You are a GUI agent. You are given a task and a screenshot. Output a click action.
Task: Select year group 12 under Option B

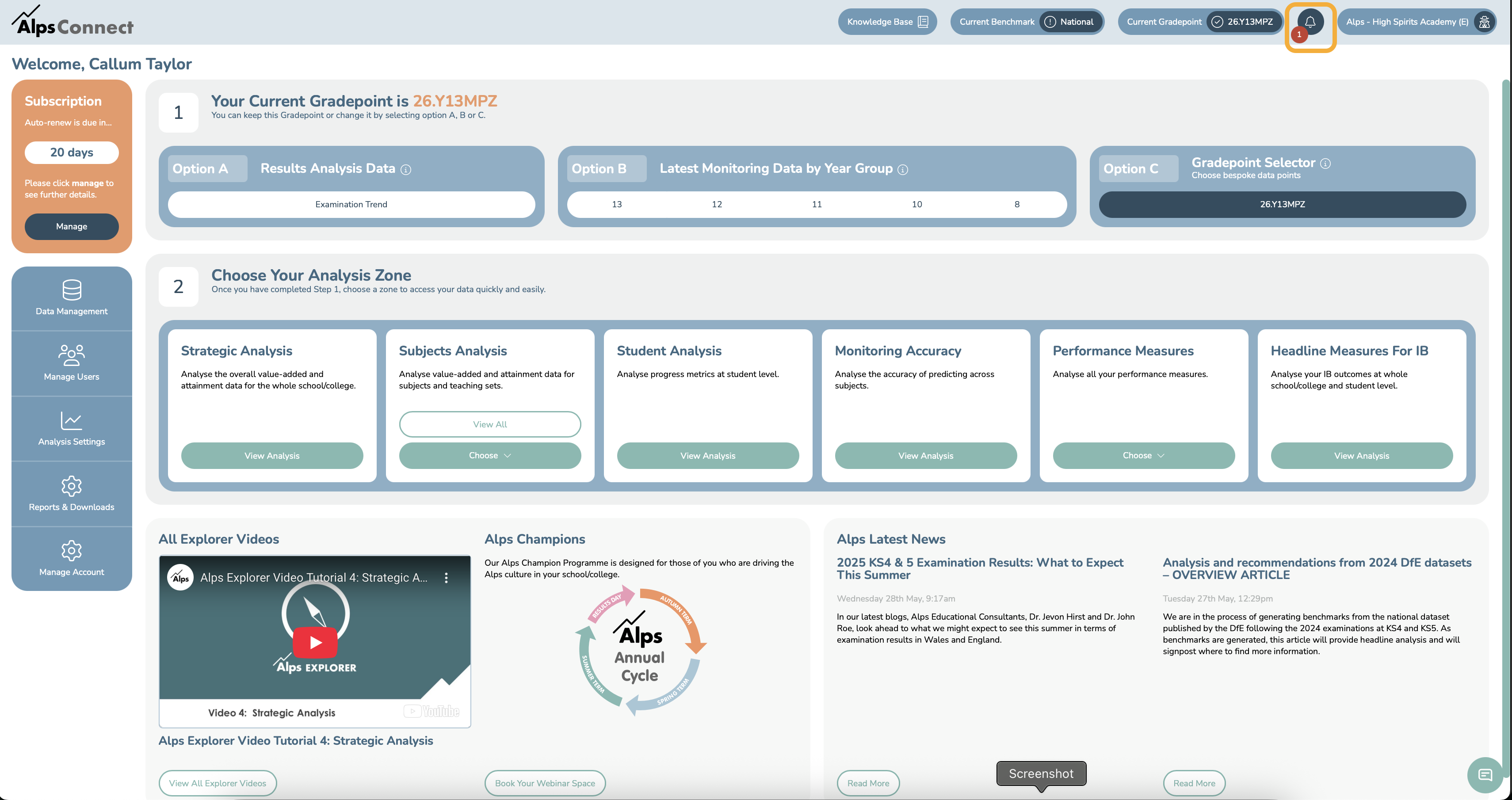717,204
